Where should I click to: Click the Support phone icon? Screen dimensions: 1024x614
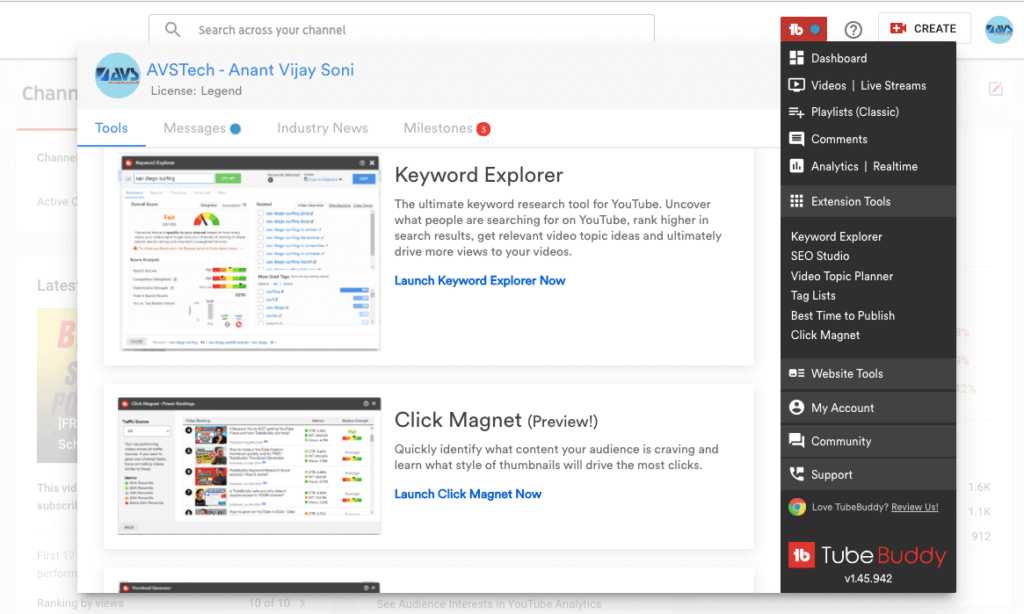tap(797, 474)
